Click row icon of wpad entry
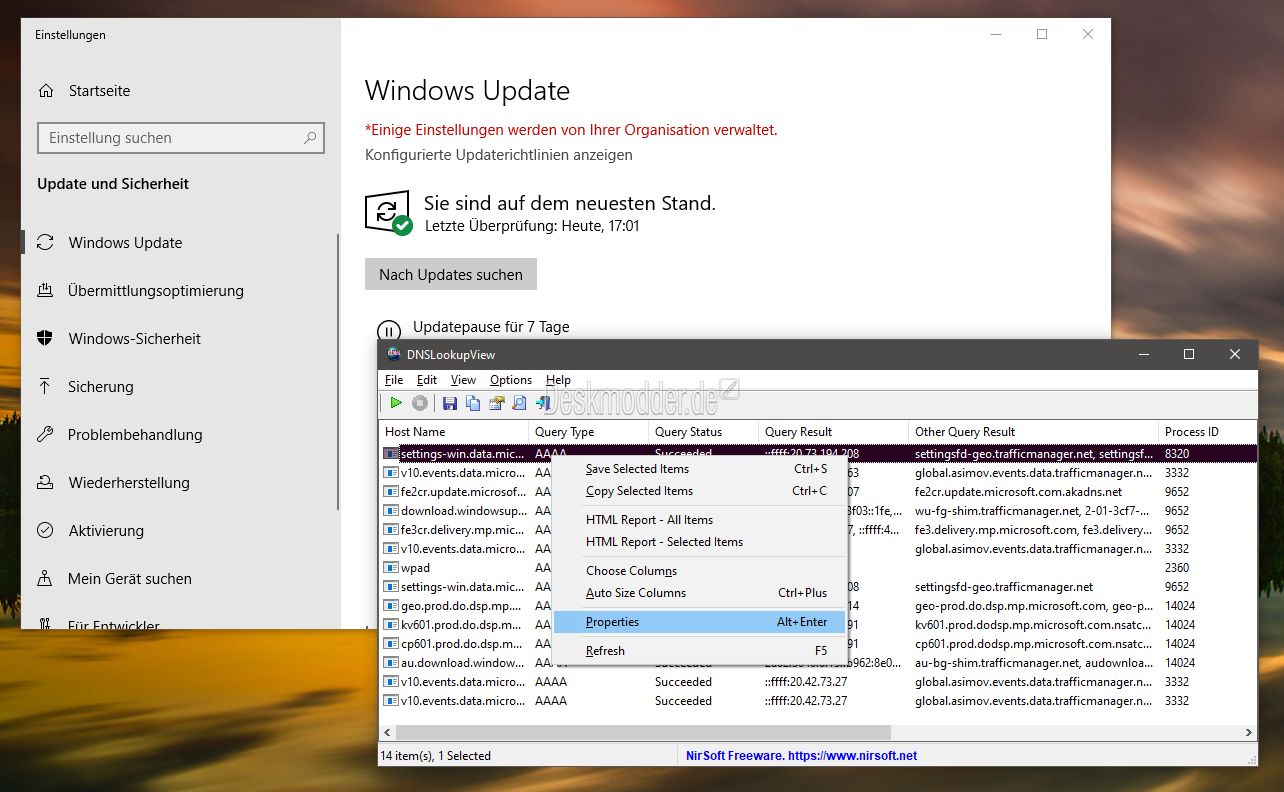Screen dimensions: 1284x792 coord(391,568)
